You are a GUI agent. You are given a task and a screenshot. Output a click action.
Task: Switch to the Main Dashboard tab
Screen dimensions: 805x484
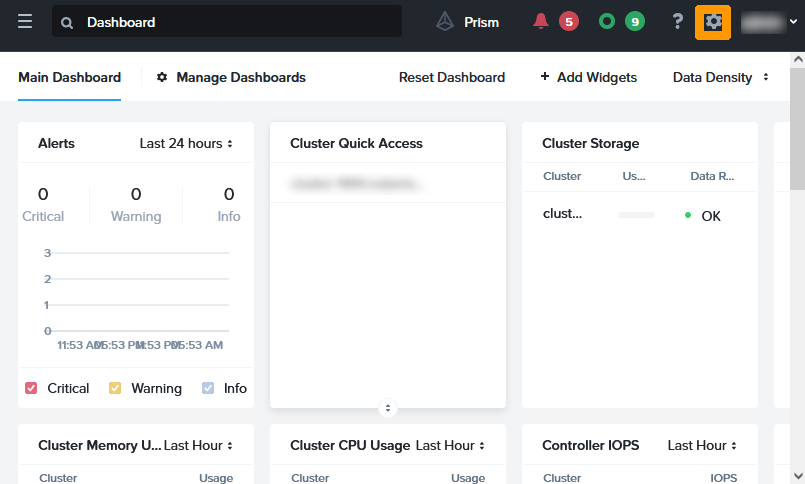[x=69, y=77]
